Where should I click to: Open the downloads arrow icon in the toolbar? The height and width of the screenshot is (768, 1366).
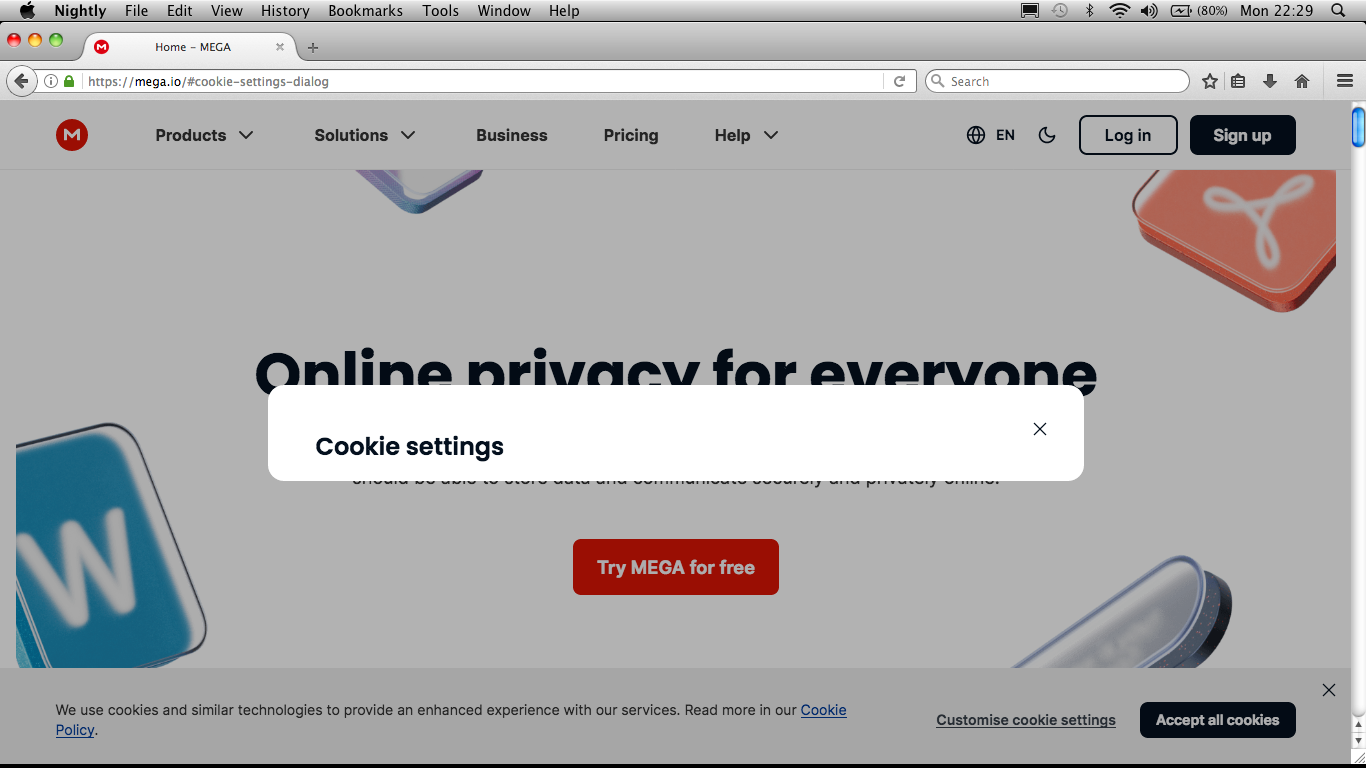tap(1270, 81)
